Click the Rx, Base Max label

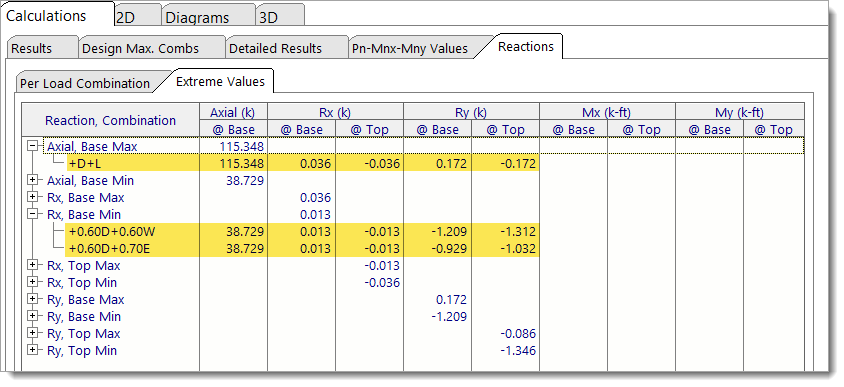tap(86, 198)
